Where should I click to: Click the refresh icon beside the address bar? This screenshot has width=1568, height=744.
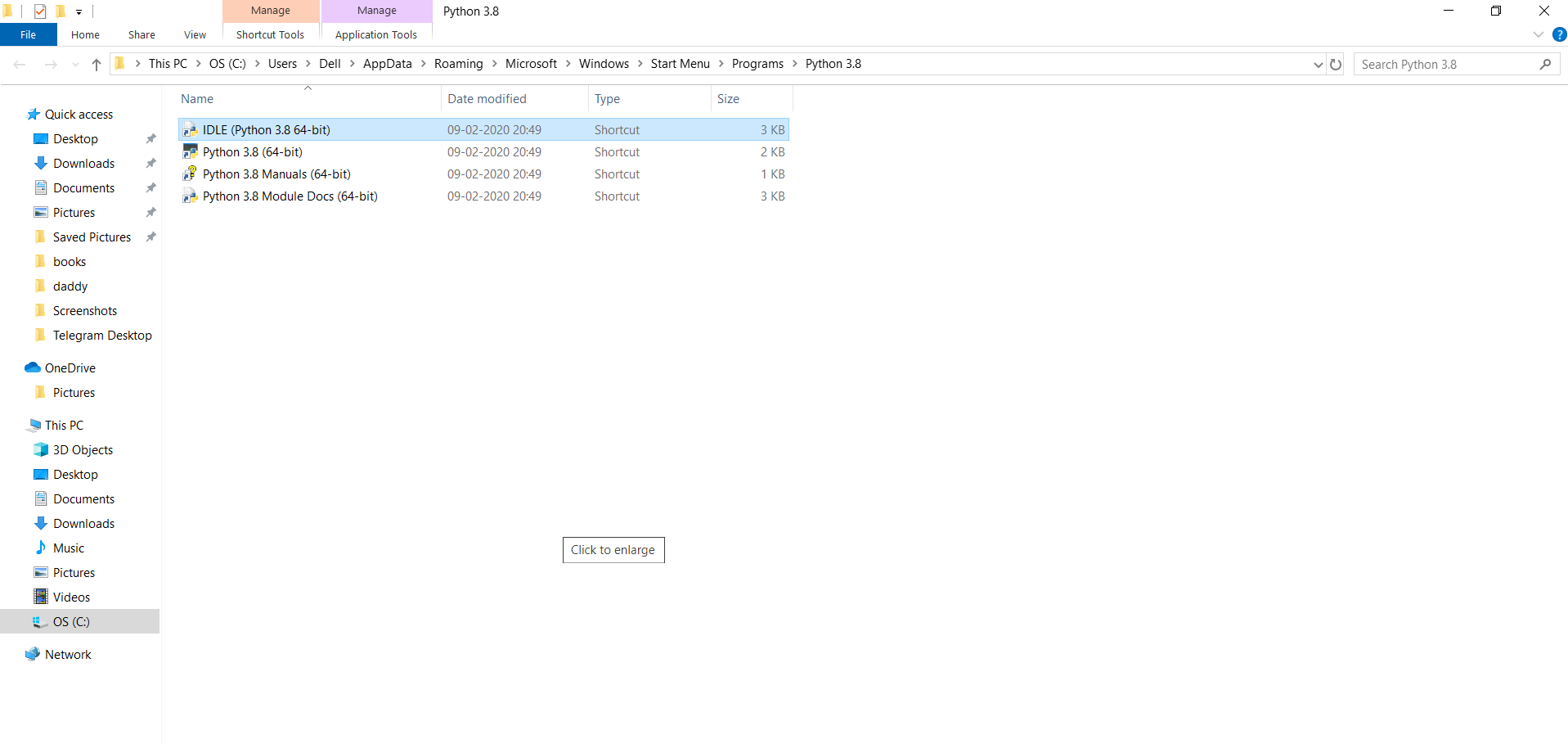[x=1336, y=65]
